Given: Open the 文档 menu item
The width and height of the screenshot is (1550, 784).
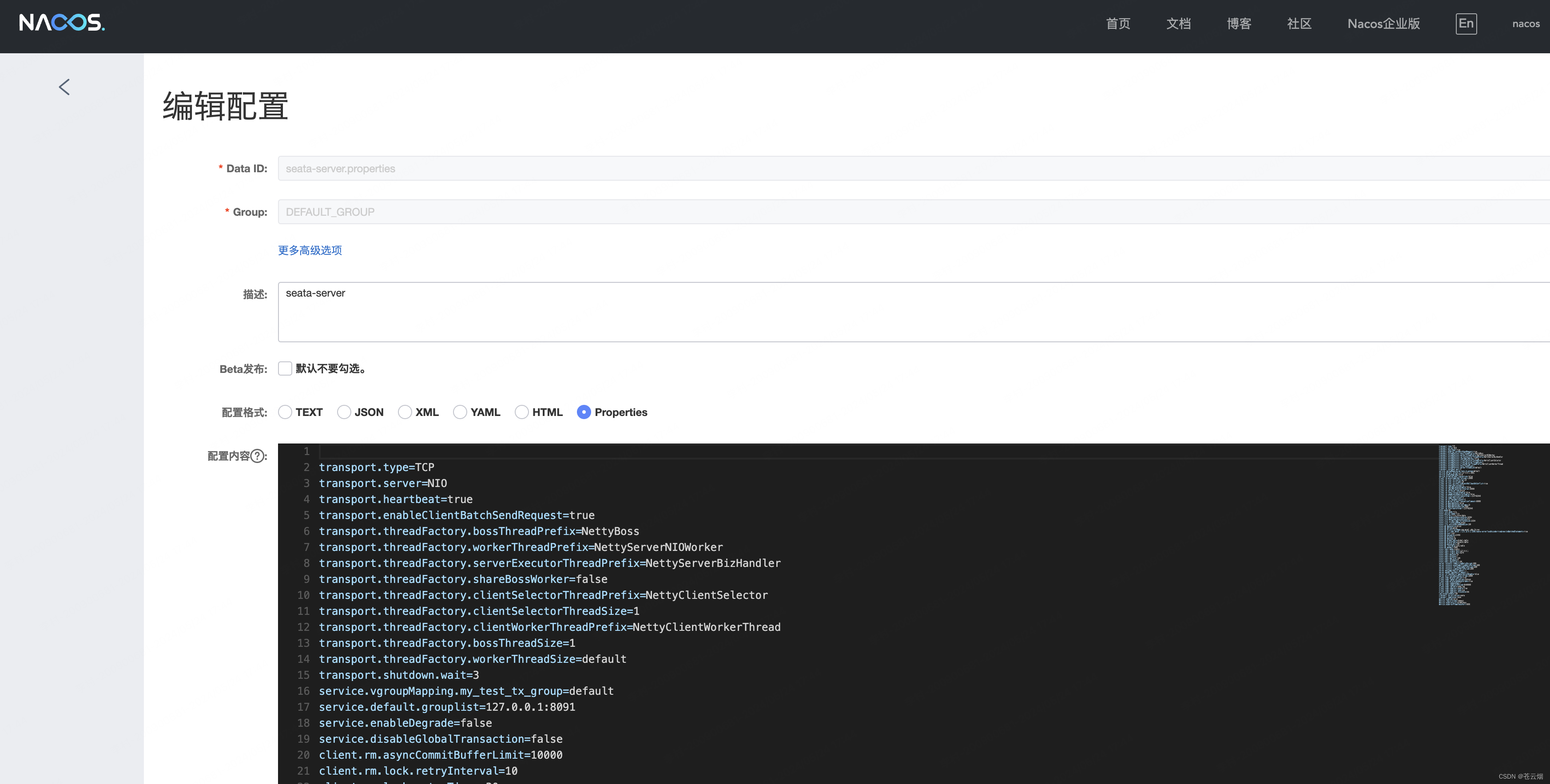Looking at the screenshot, I should pyautogui.click(x=1178, y=24).
